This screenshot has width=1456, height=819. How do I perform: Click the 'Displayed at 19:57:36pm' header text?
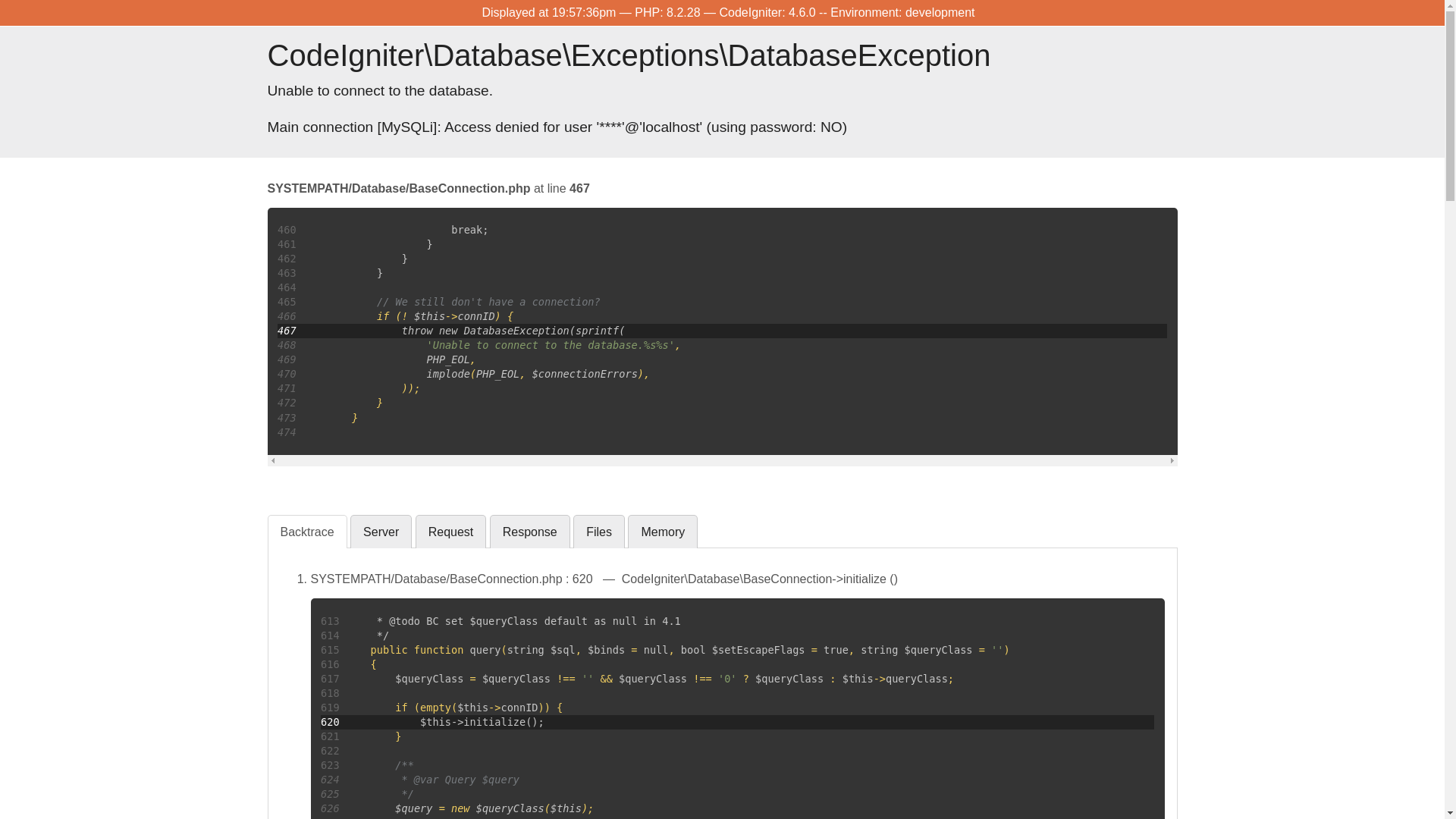548,12
